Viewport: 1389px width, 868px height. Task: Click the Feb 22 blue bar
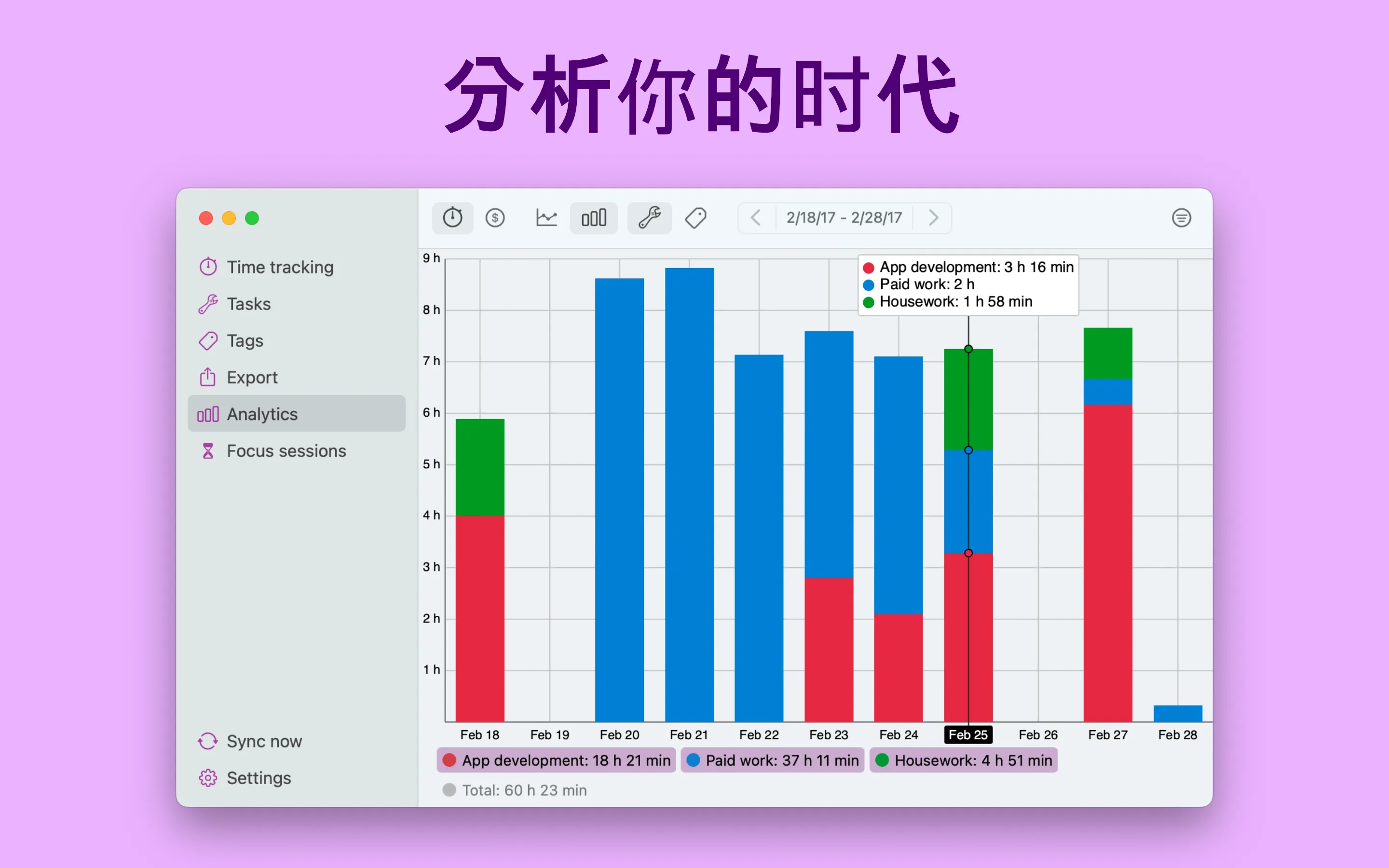(759, 538)
